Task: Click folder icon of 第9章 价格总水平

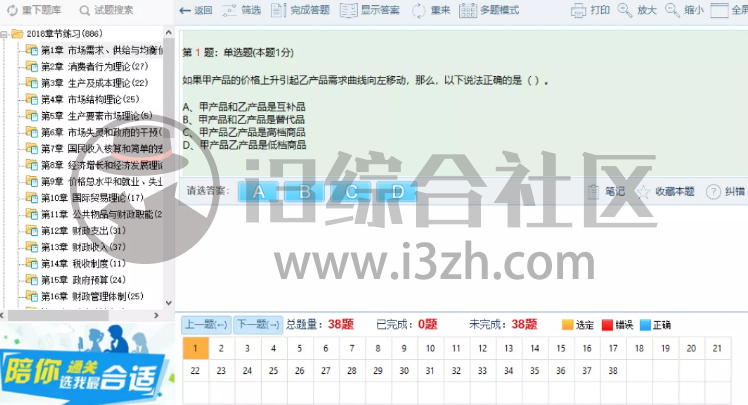Action: 31,181
